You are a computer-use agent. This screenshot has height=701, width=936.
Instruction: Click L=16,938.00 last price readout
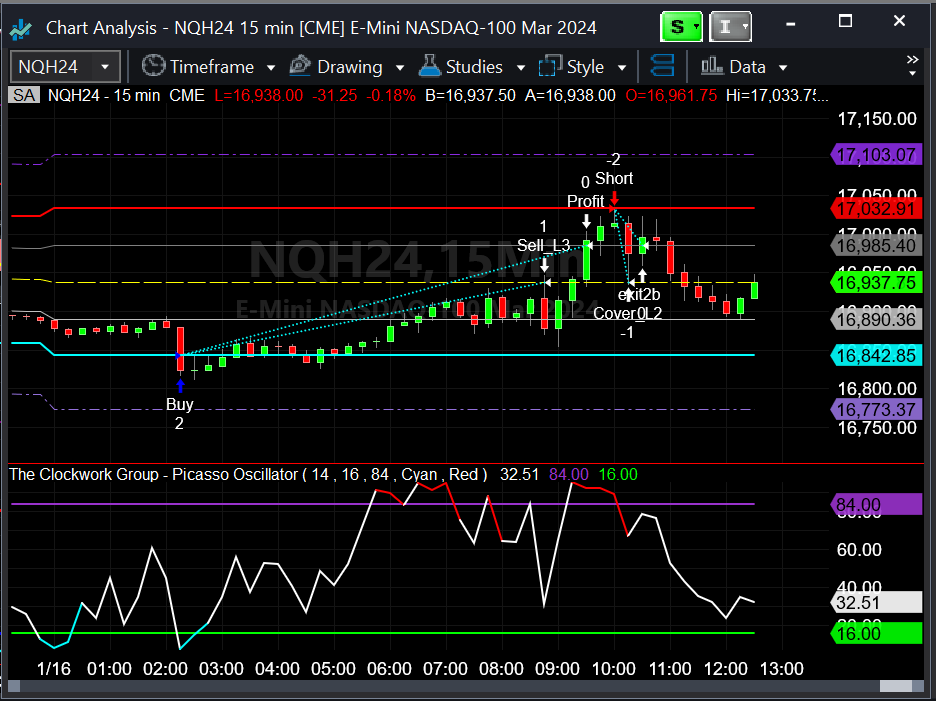[258, 96]
